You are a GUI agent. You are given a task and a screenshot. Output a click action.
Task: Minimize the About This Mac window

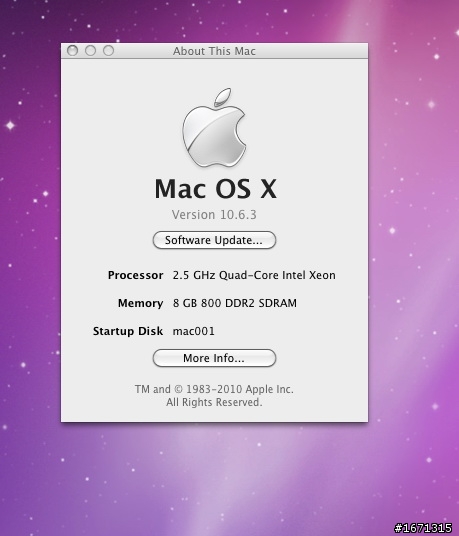(90, 51)
